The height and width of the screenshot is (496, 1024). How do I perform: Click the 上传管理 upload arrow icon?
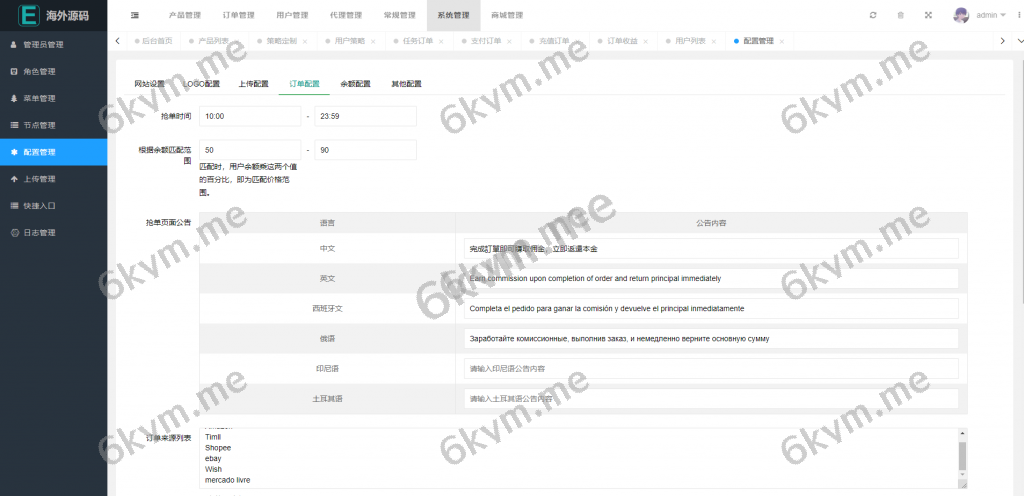(x=14, y=179)
